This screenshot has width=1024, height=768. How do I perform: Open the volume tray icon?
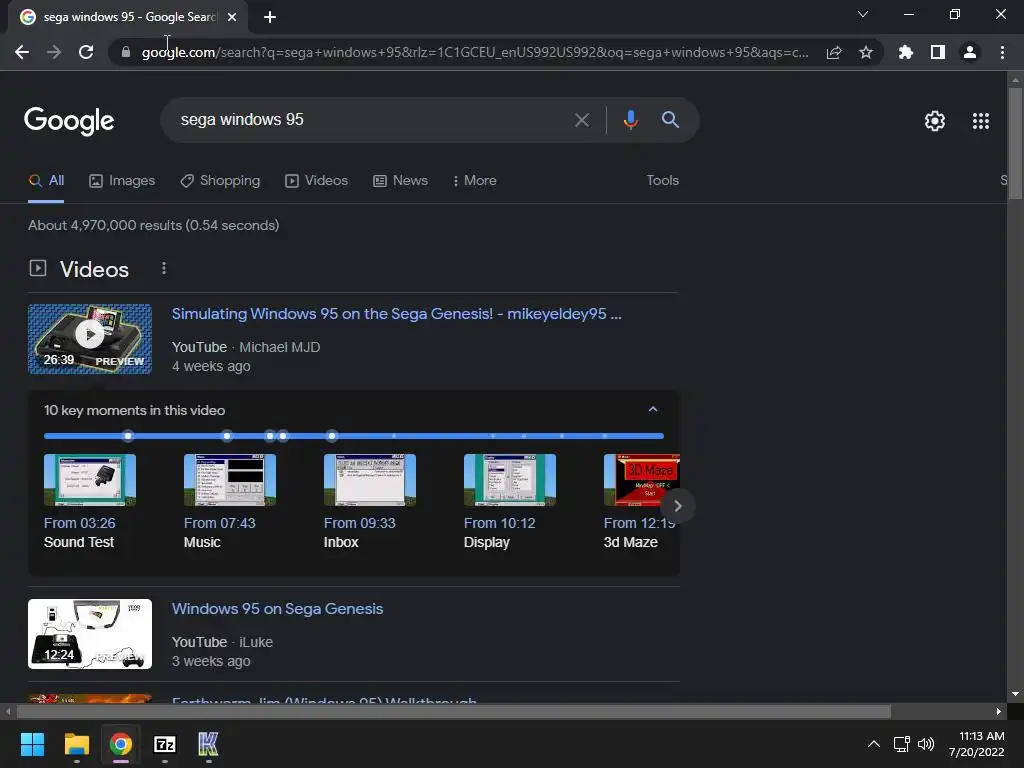click(x=926, y=744)
